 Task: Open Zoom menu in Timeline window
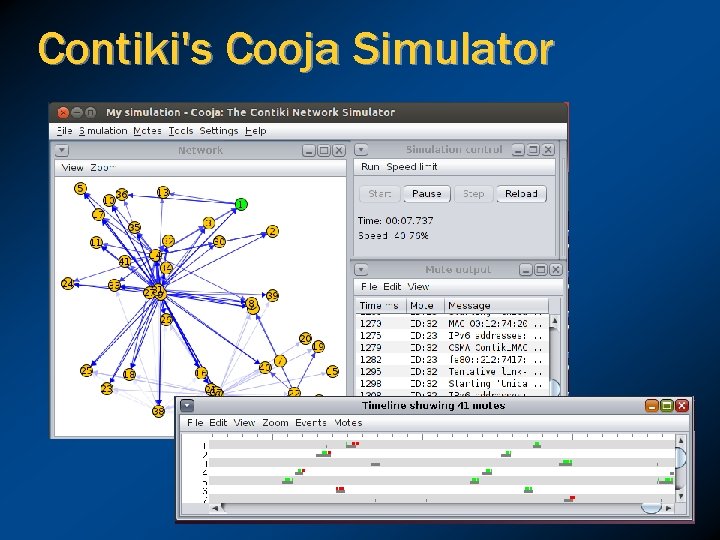click(275, 422)
